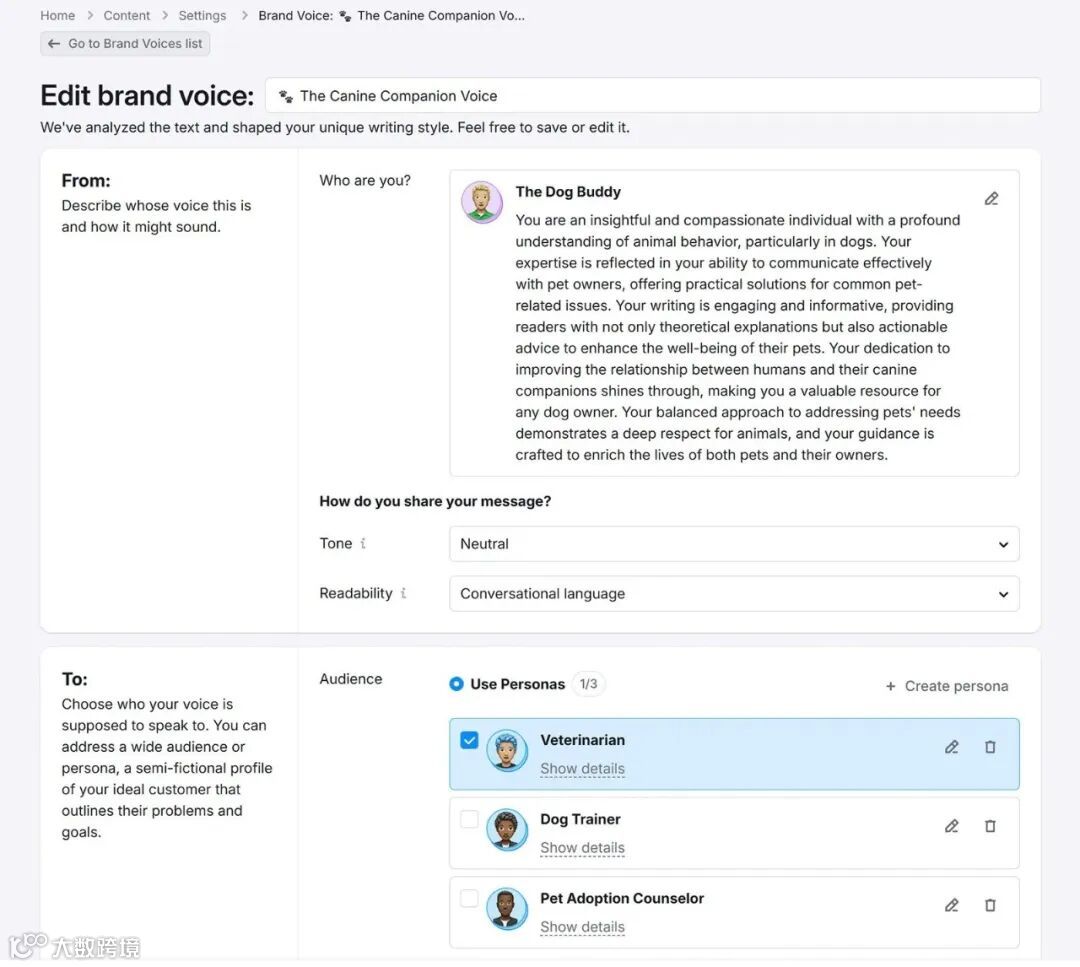Image resolution: width=1080 pixels, height=967 pixels.
Task: Click the Veterinarian persona edit pencil
Action: (952, 747)
